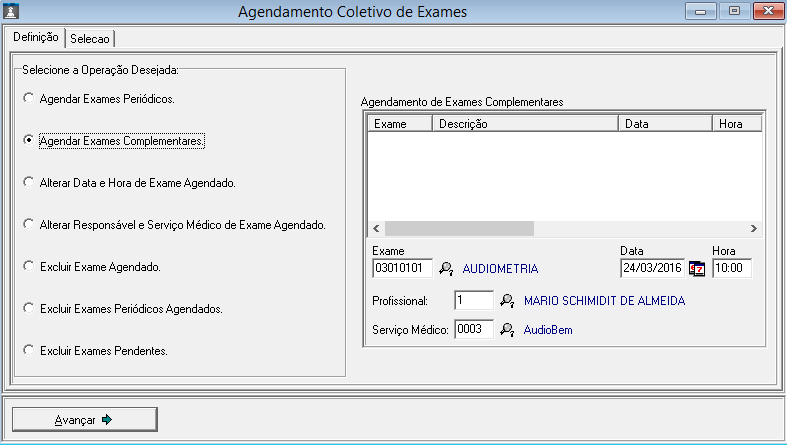
Task: Maximize the Agendamento Coletivo window
Action: tap(734, 11)
